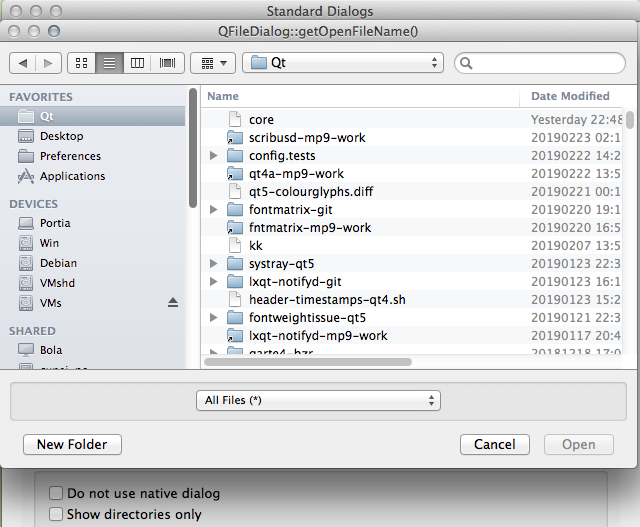Open the All Files filter dropdown

coord(319,400)
